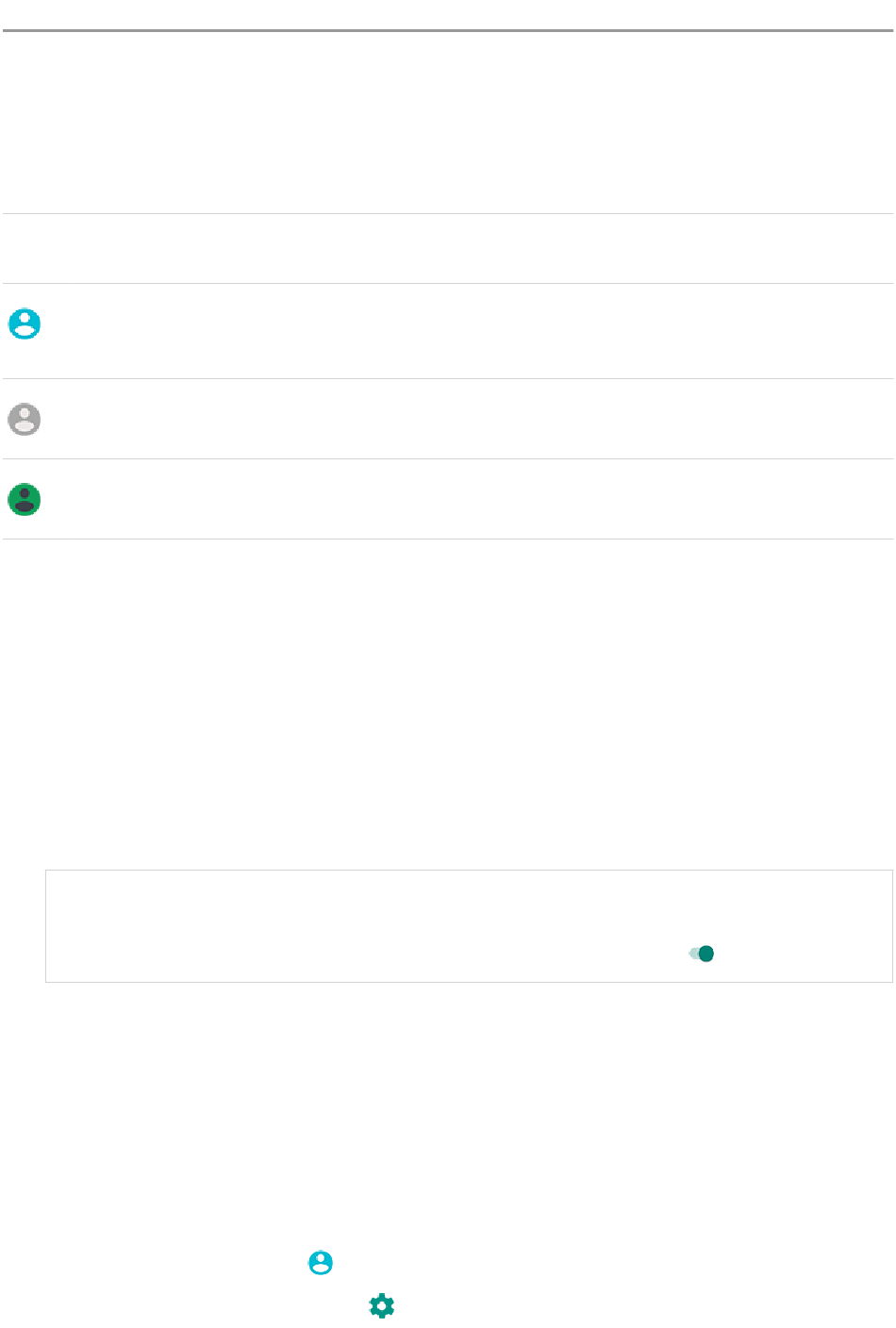Choose the green user avatar icon
The height and width of the screenshot is (1328, 896).
pyautogui.click(x=25, y=499)
